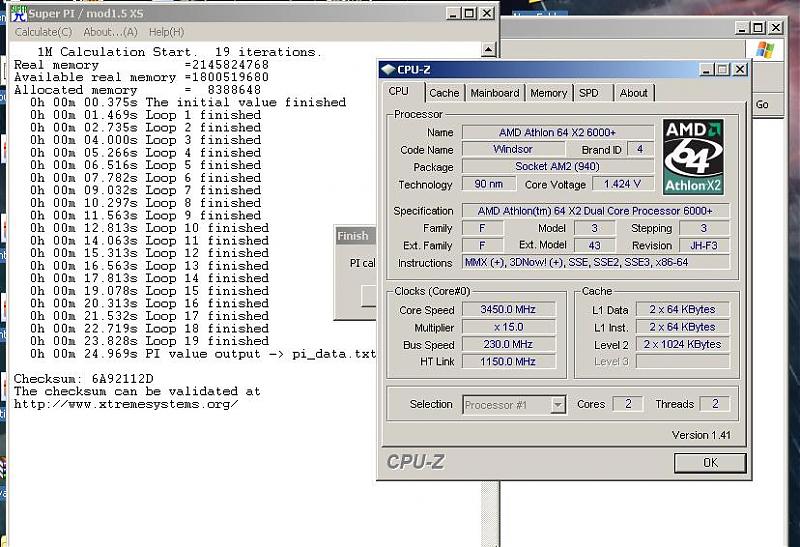Click the 1M Calculation Start line
800x547 pixels.
point(179,52)
